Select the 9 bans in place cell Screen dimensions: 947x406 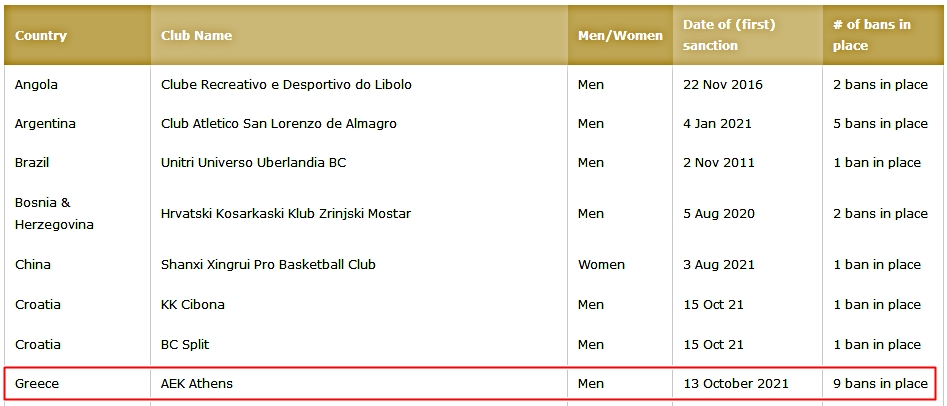click(x=880, y=383)
